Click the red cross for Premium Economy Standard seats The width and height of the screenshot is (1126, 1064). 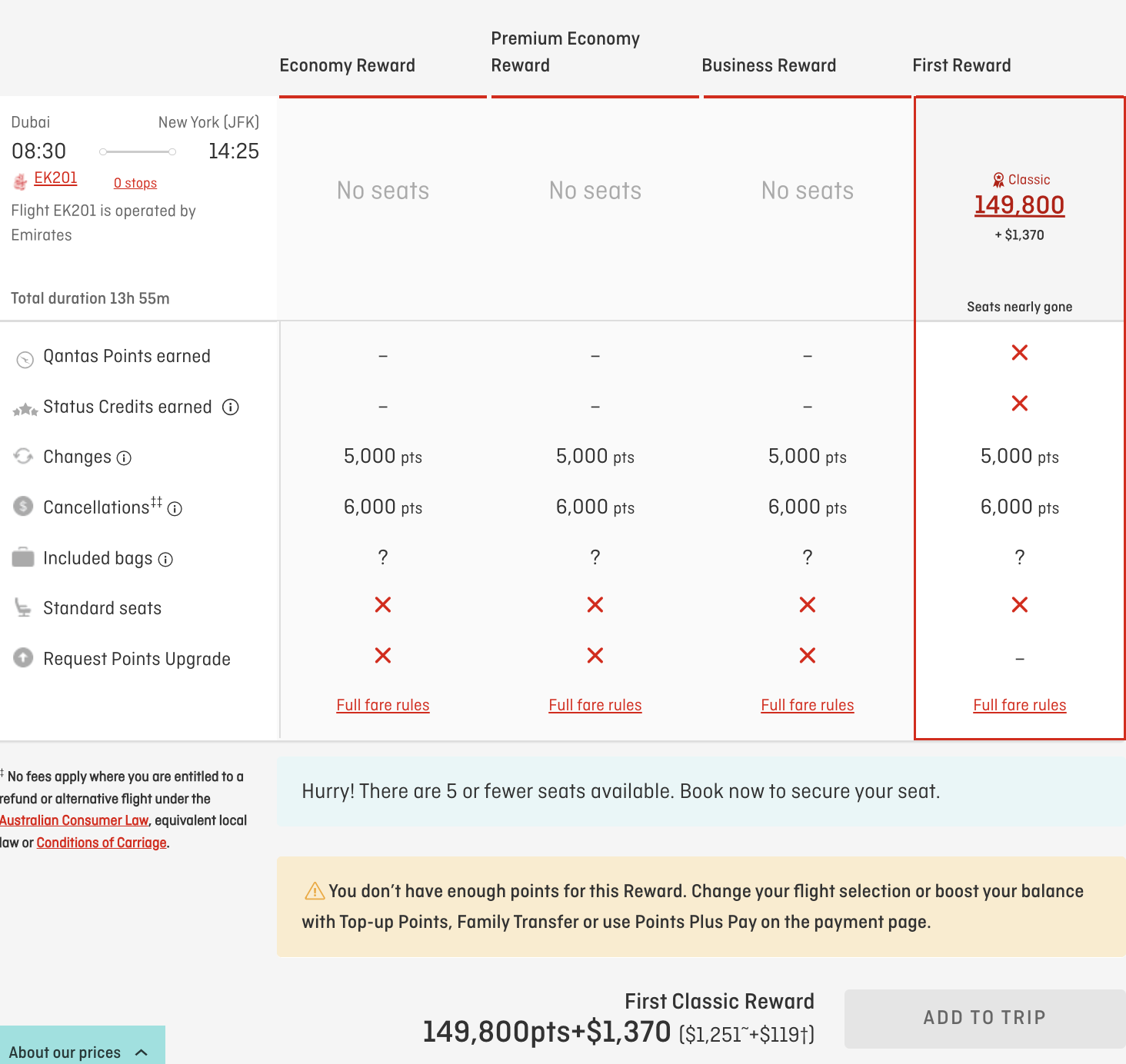[595, 605]
